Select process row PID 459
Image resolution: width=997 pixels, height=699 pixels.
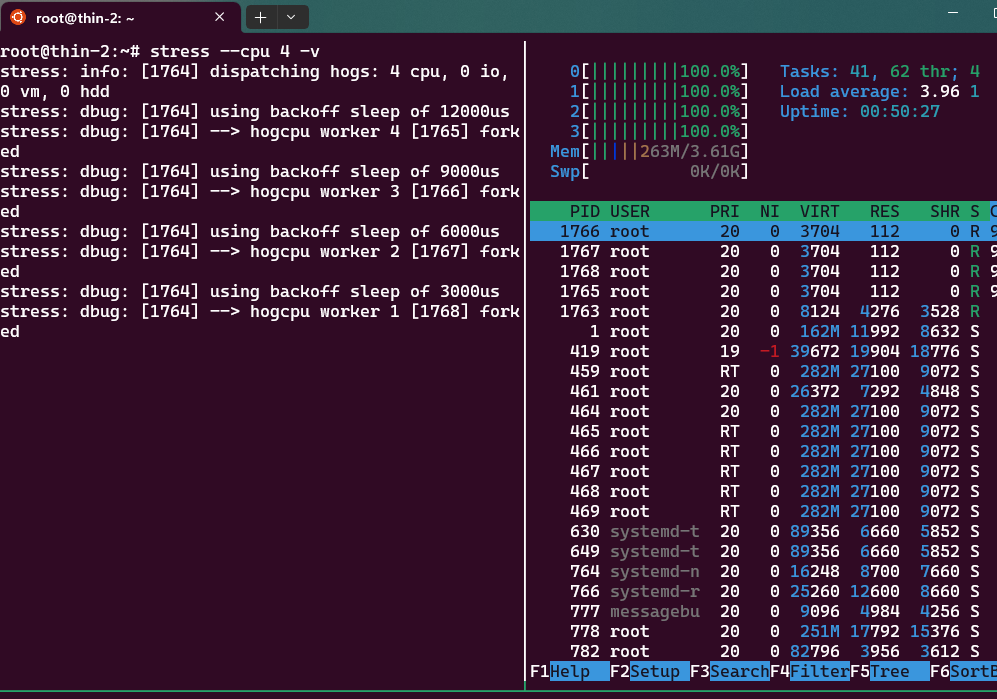tap(763, 371)
